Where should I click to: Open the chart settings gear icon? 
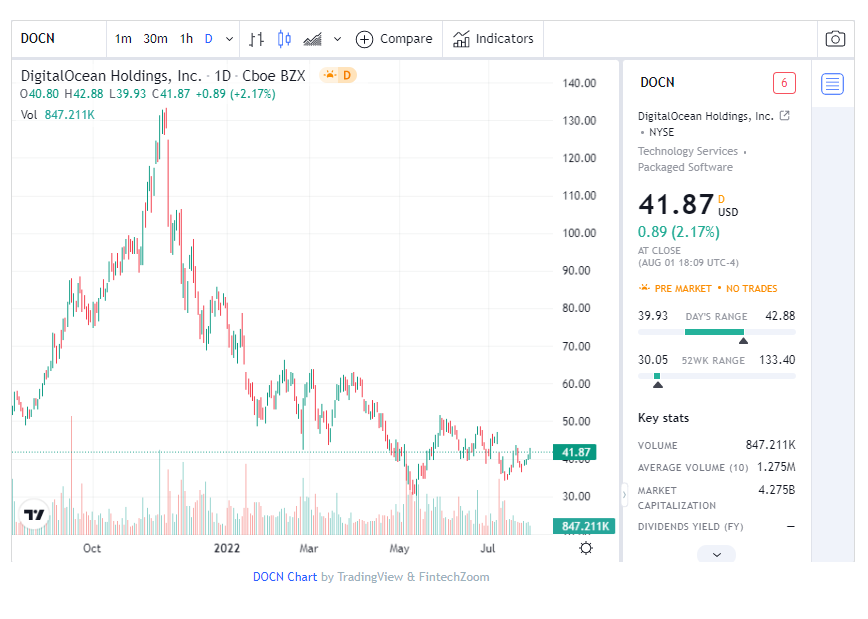click(x=586, y=548)
